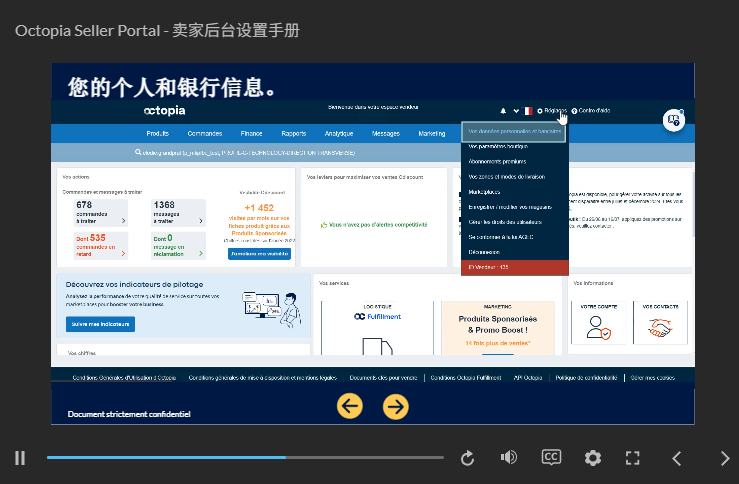Click the search bar magnifier icon
The width and height of the screenshot is (739, 484).
pos(138,152)
